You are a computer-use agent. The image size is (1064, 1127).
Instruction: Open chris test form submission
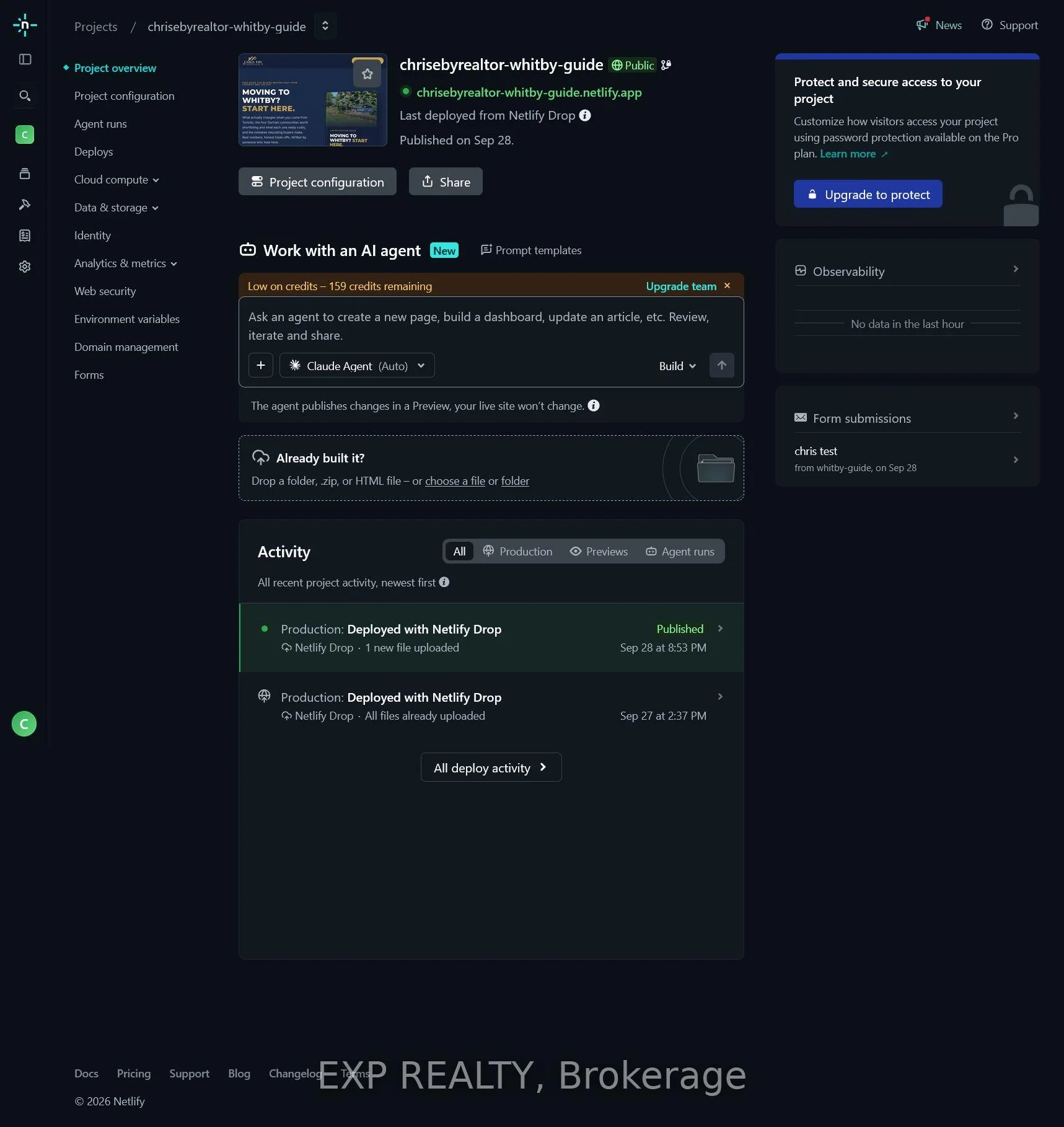coord(907,459)
